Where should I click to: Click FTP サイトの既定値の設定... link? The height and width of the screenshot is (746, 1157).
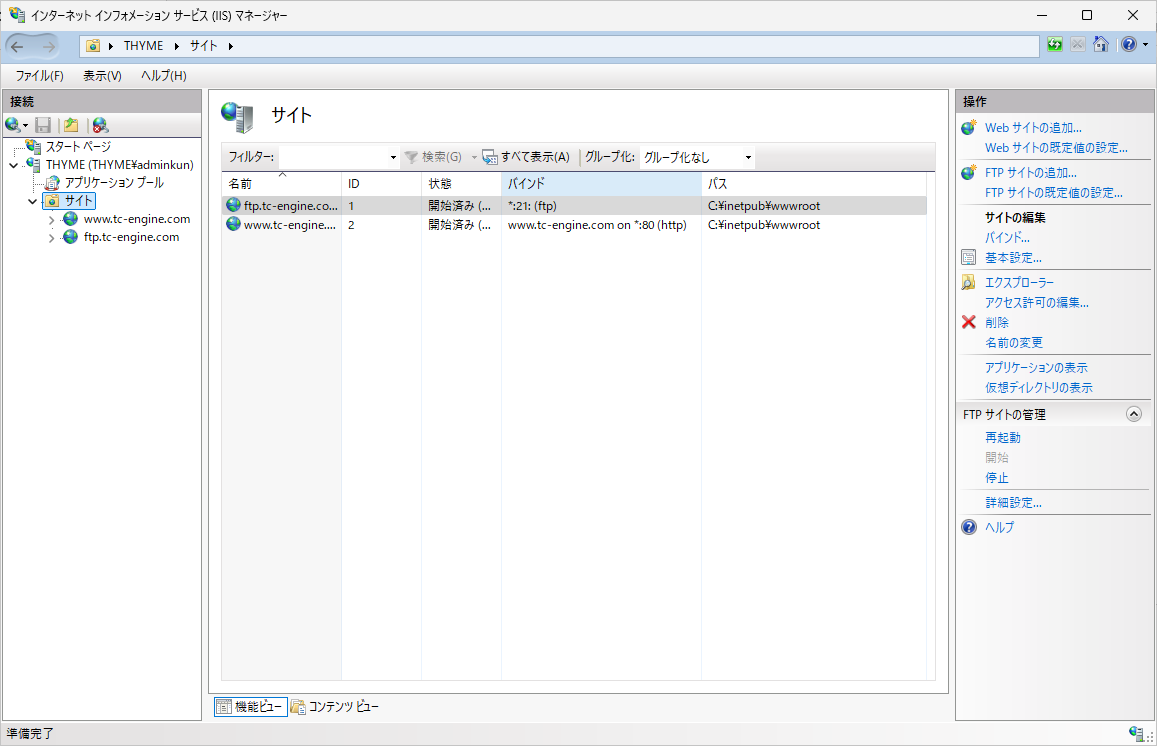pyautogui.click(x=1054, y=193)
